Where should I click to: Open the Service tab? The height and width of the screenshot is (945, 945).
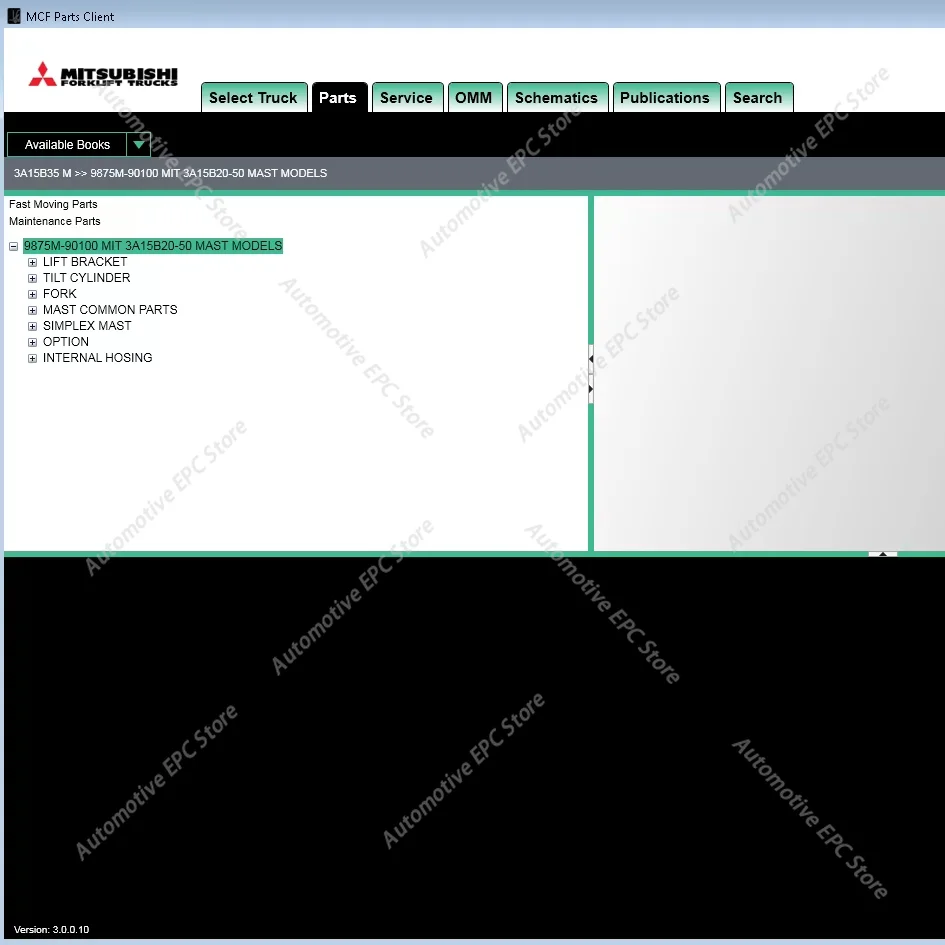(x=407, y=97)
